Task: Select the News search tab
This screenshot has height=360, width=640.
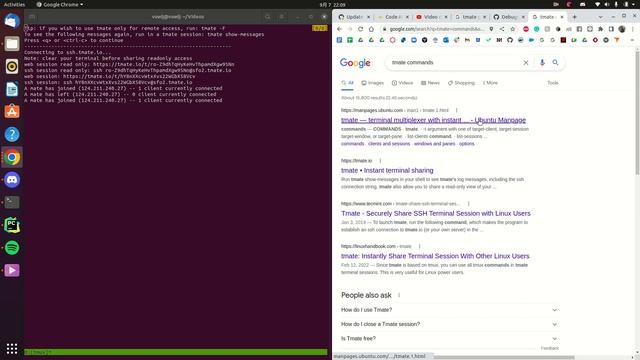Action: 431,83
